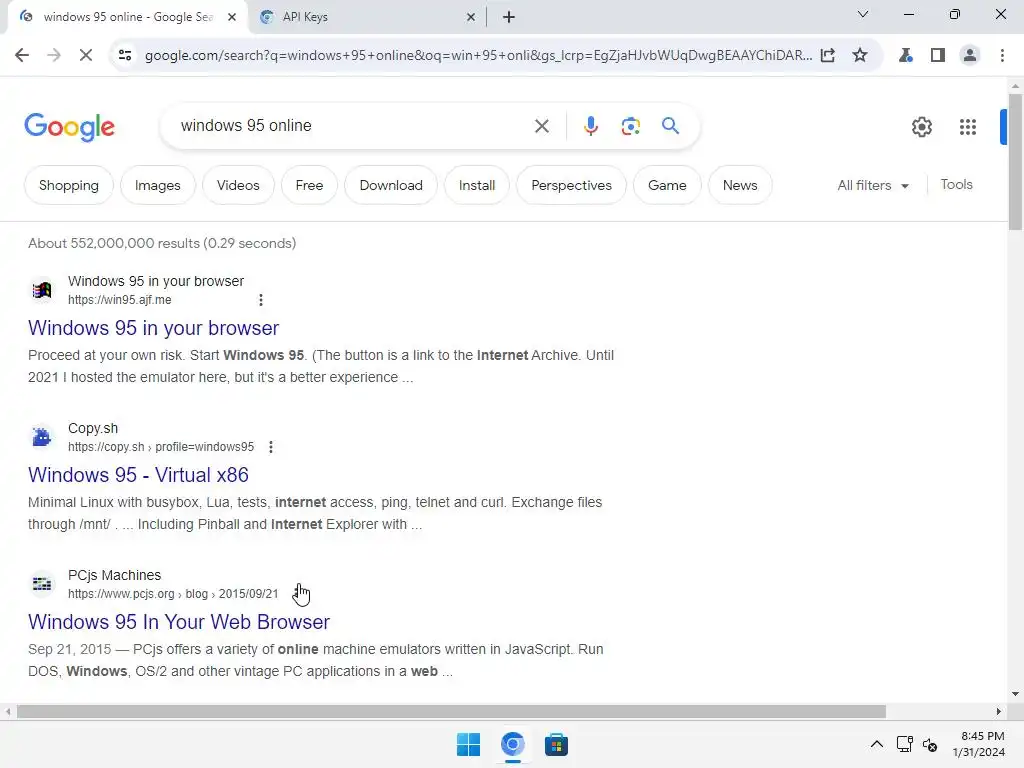Click the https://win95.ajf.me URL text
The width and height of the screenshot is (1024, 768).
[120, 300]
